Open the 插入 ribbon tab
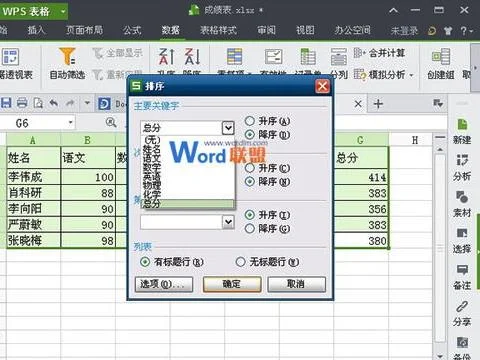The height and width of the screenshot is (360, 480). click(36, 30)
